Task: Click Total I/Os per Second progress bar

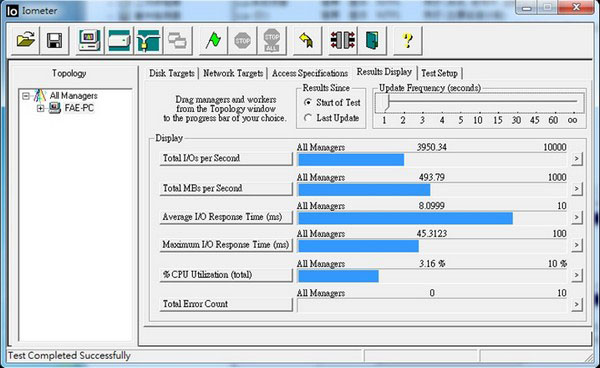Action: click(x=432, y=160)
